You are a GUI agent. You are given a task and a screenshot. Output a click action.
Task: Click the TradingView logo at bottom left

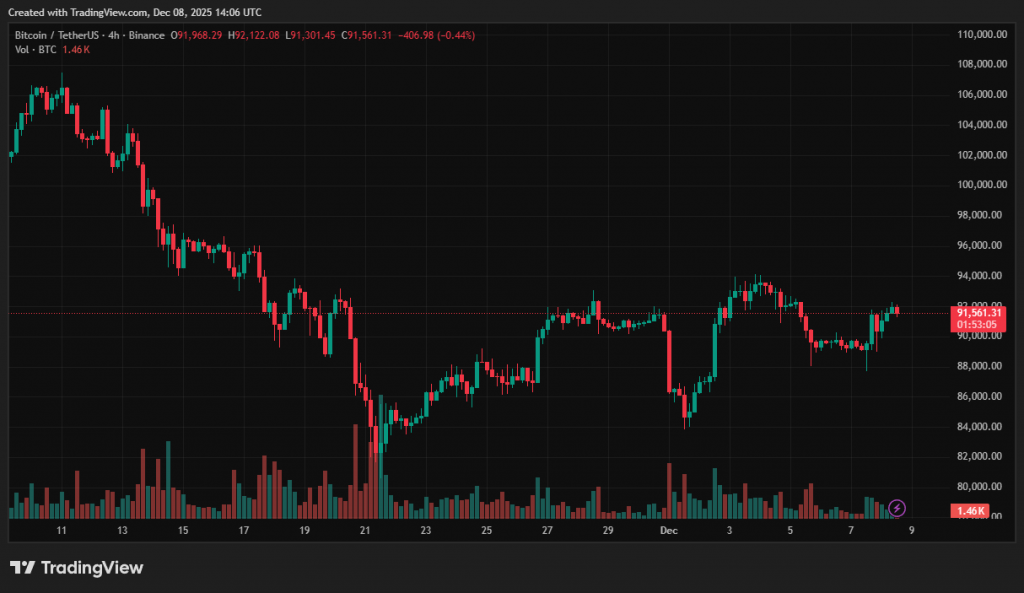(x=77, y=568)
